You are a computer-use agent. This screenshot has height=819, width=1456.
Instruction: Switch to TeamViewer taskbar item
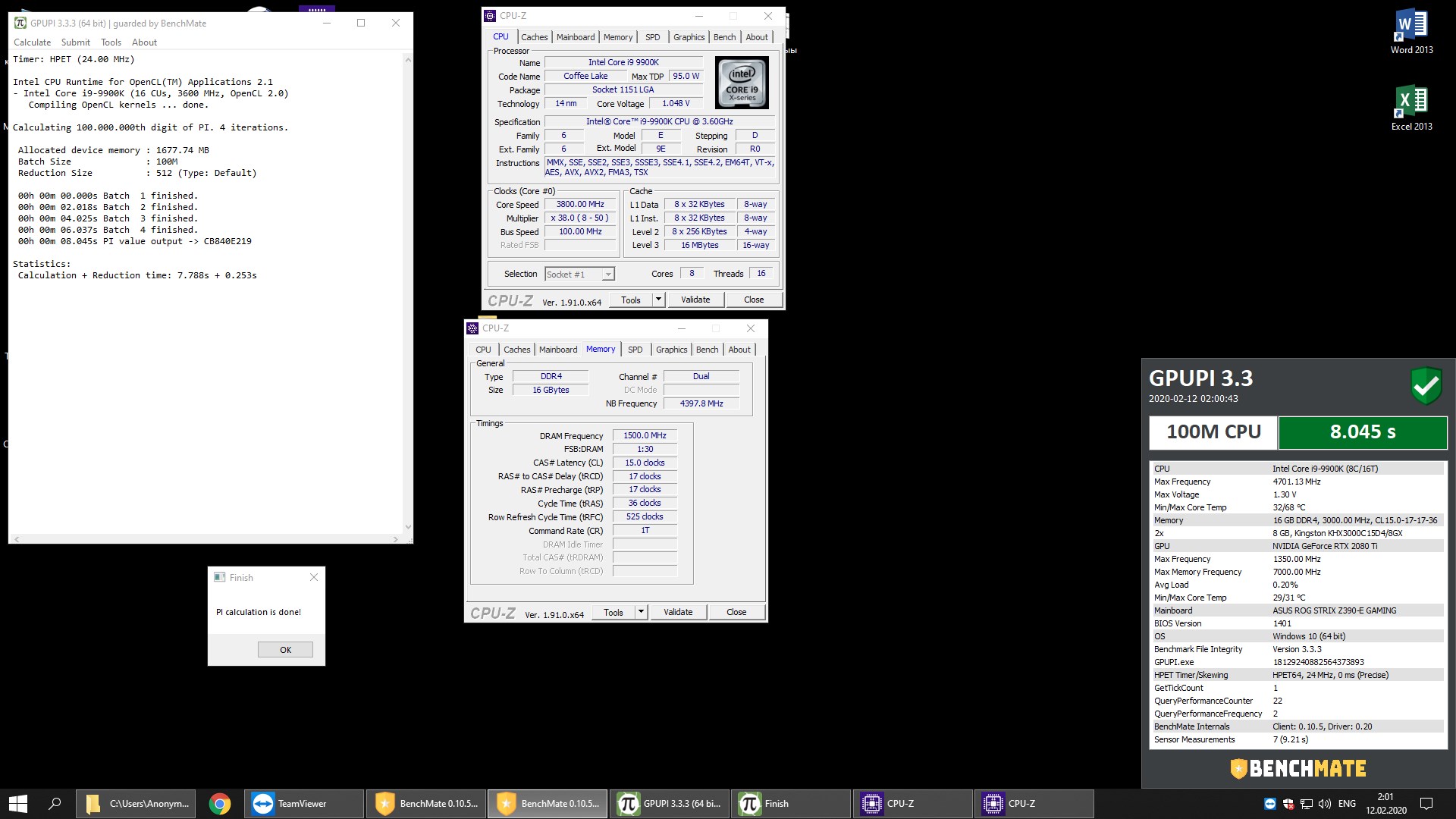pos(304,804)
